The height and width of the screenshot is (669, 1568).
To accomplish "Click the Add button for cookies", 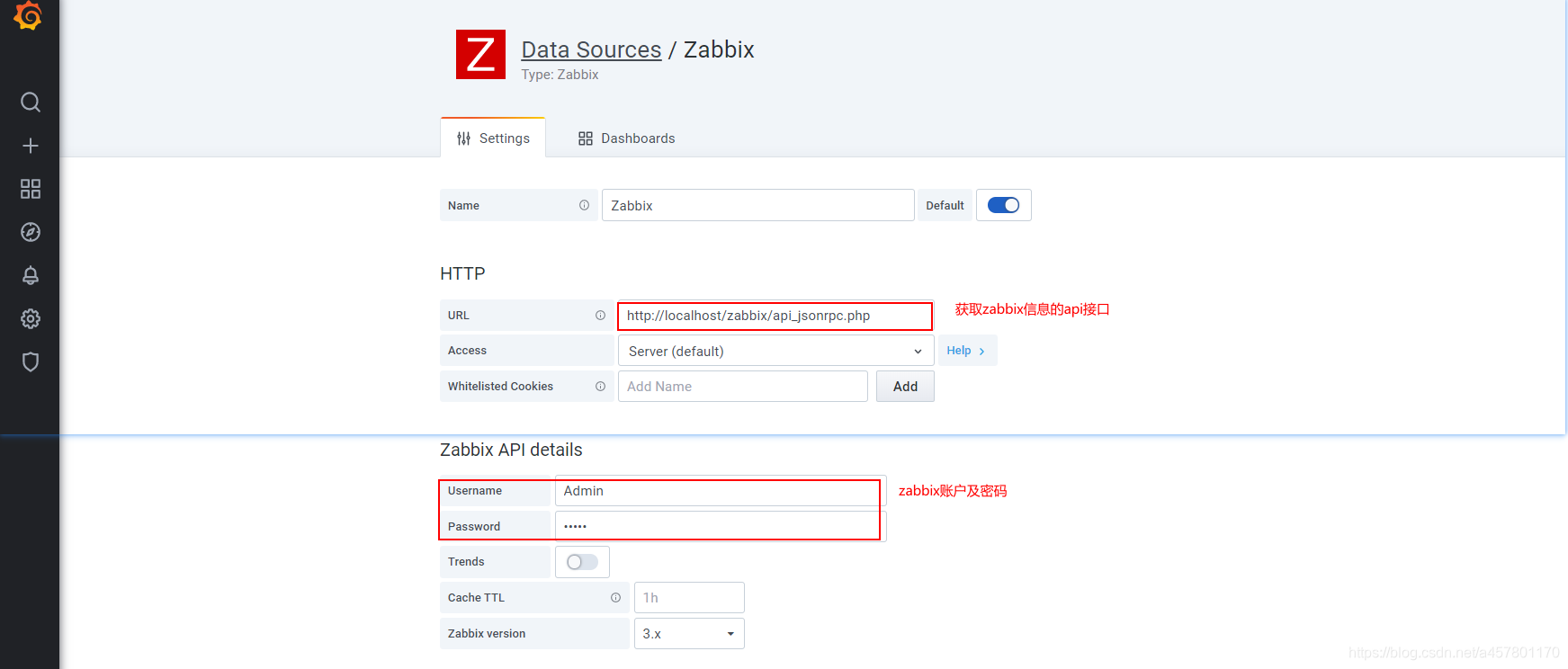I will (x=905, y=386).
